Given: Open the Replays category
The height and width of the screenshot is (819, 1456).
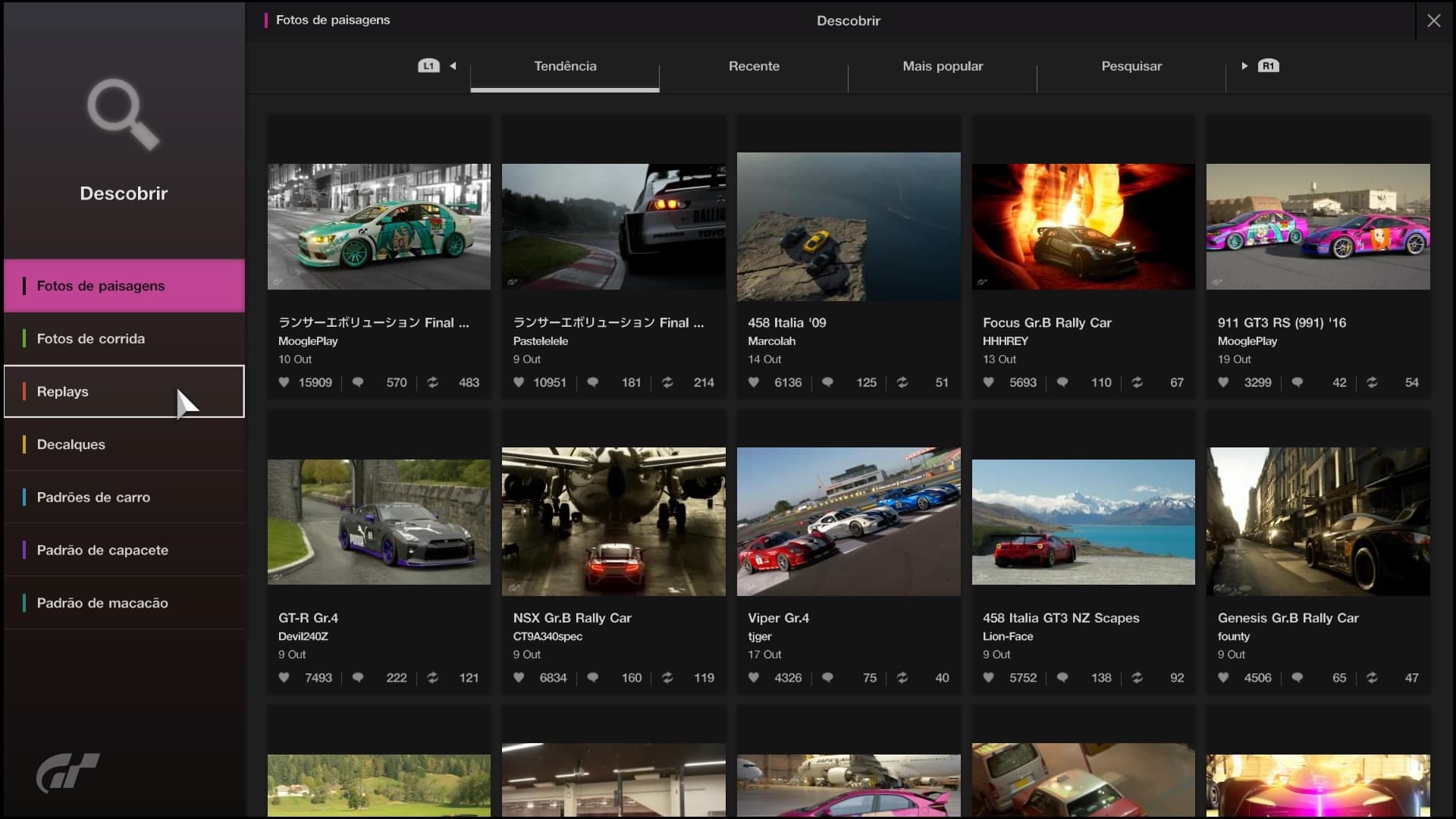Looking at the screenshot, I should [124, 391].
